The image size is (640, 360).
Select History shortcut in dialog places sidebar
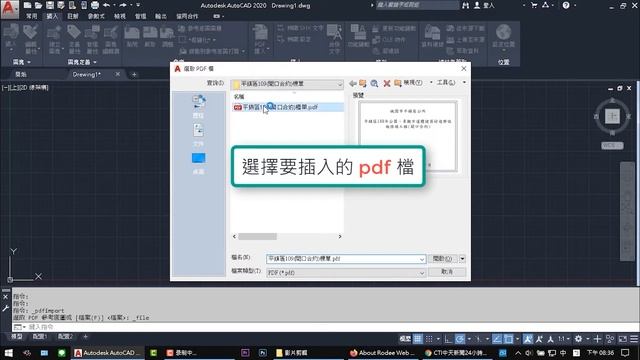[198, 107]
